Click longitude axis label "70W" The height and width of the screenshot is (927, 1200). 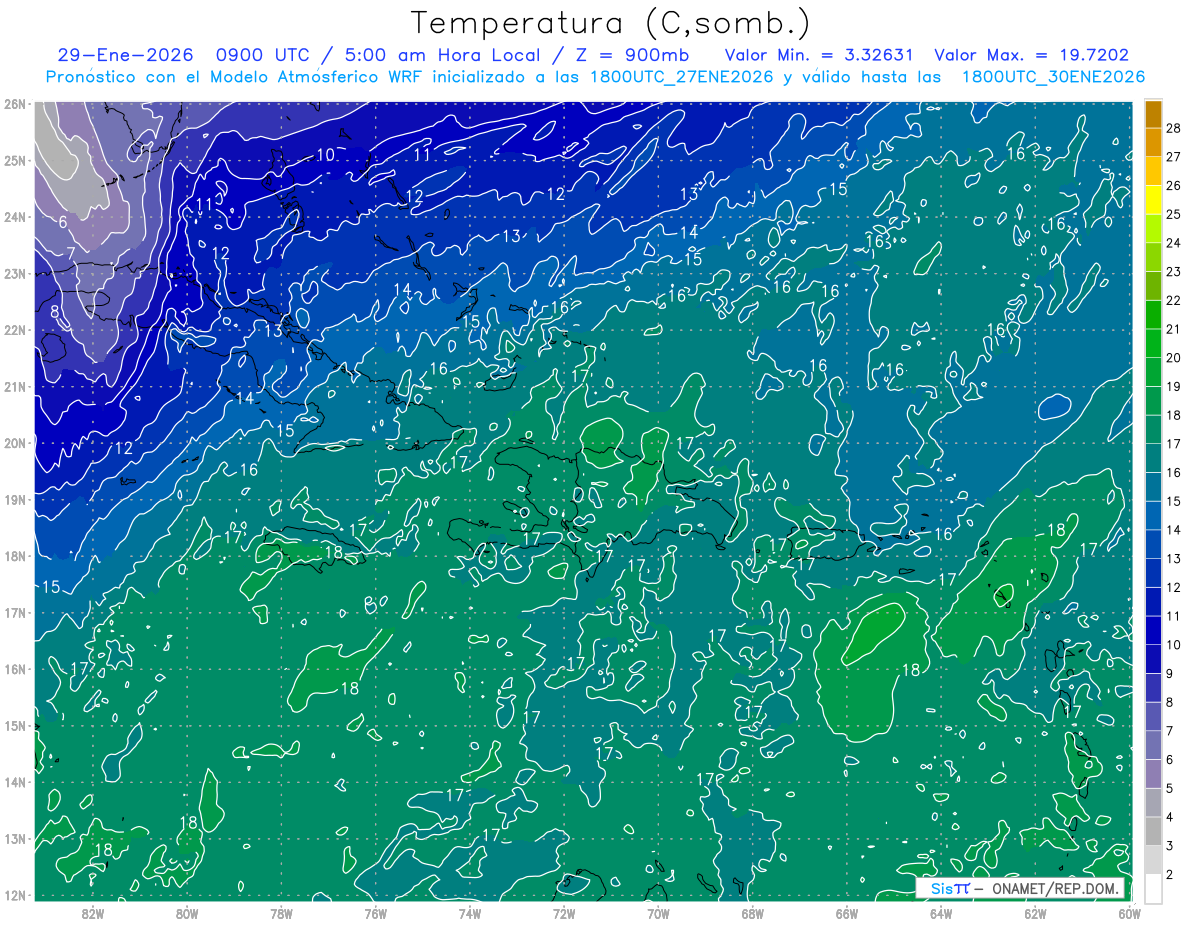[658, 913]
